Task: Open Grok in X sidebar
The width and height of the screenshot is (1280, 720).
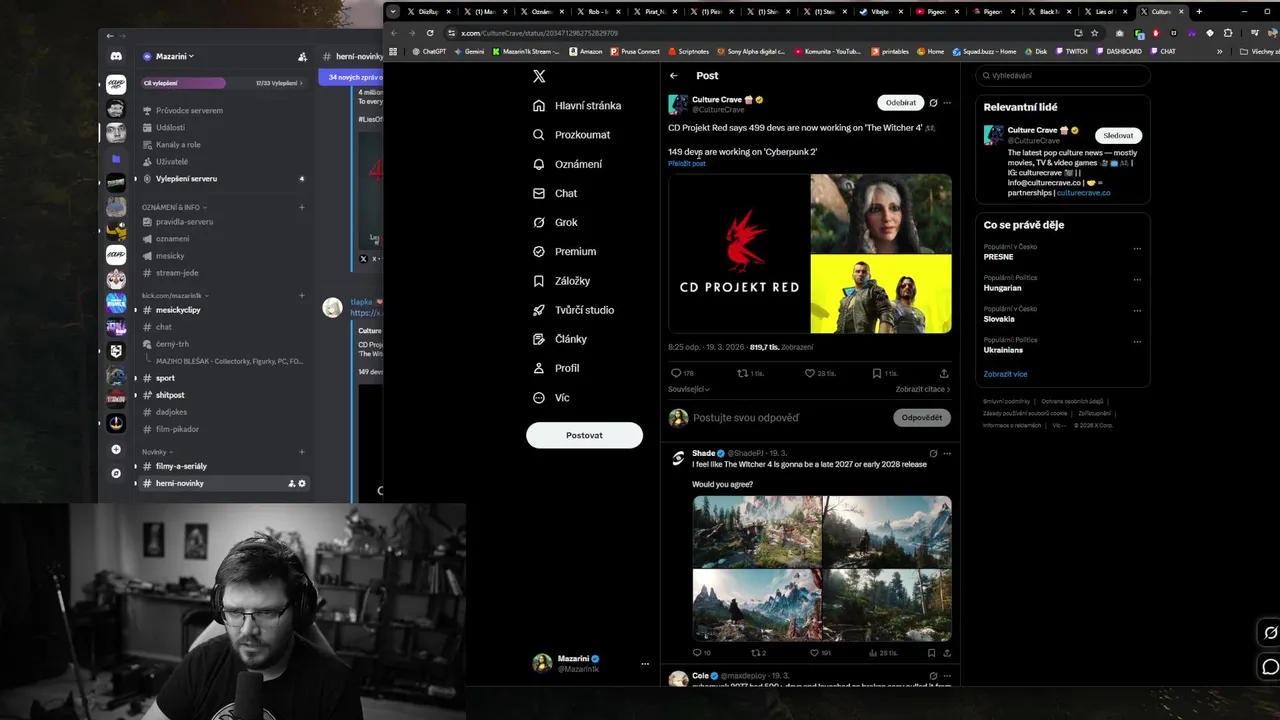Action: point(555,222)
